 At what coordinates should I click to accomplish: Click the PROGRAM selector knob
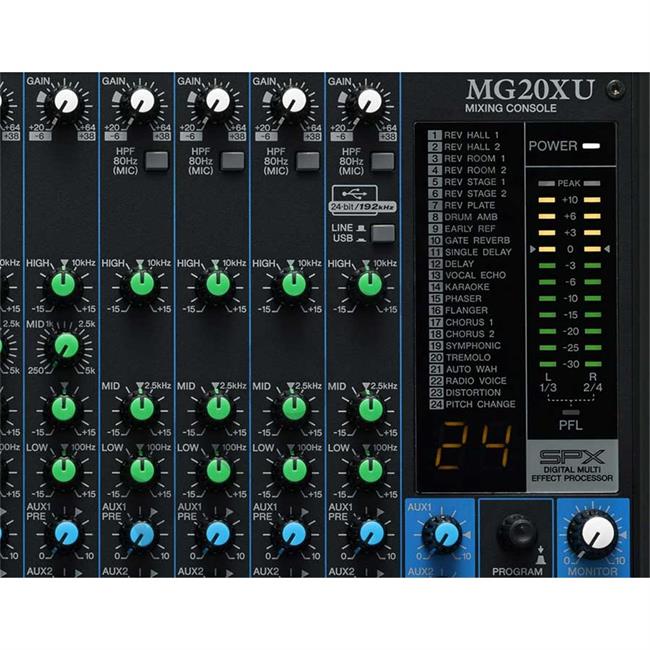[517, 534]
